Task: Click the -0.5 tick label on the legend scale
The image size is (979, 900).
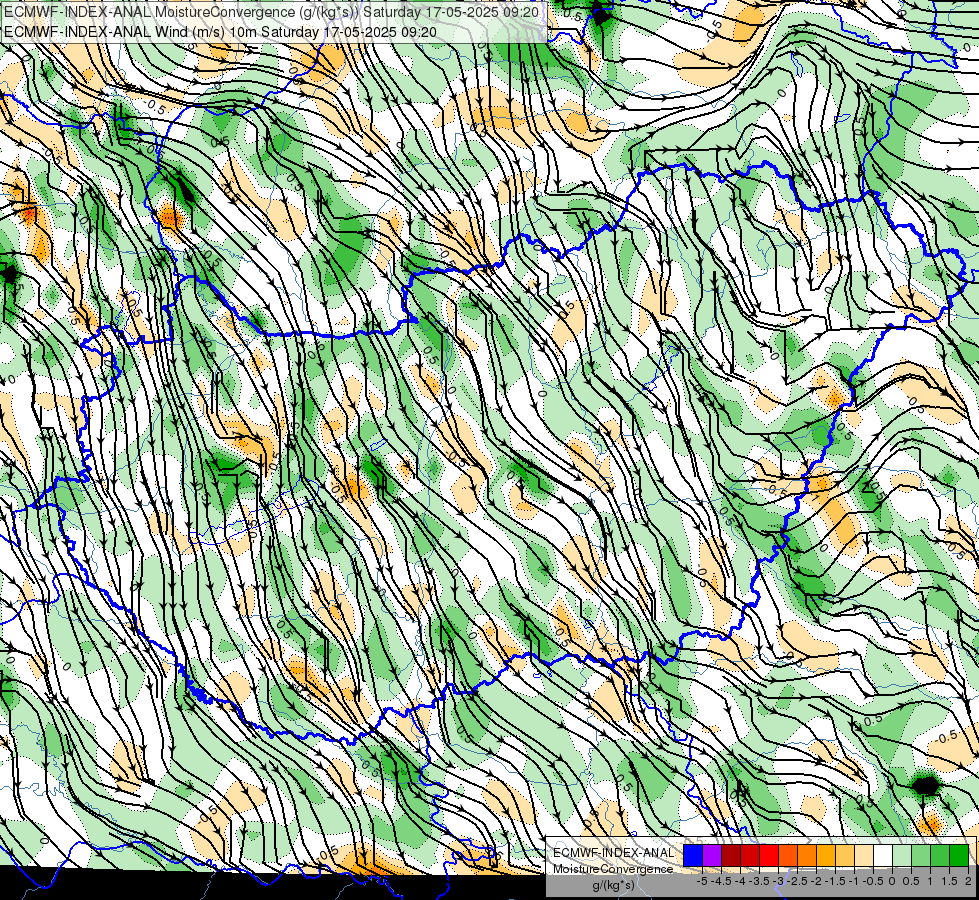Action: [873, 881]
